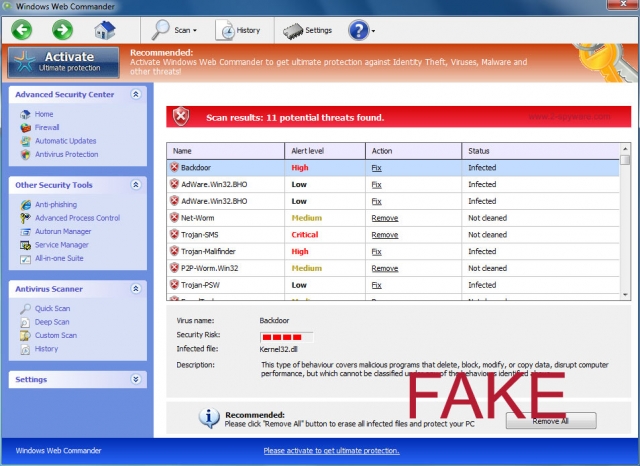Click the Antivirus Protection shield icon
The height and width of the screenshot is (466, 640).
coord(25,155)
